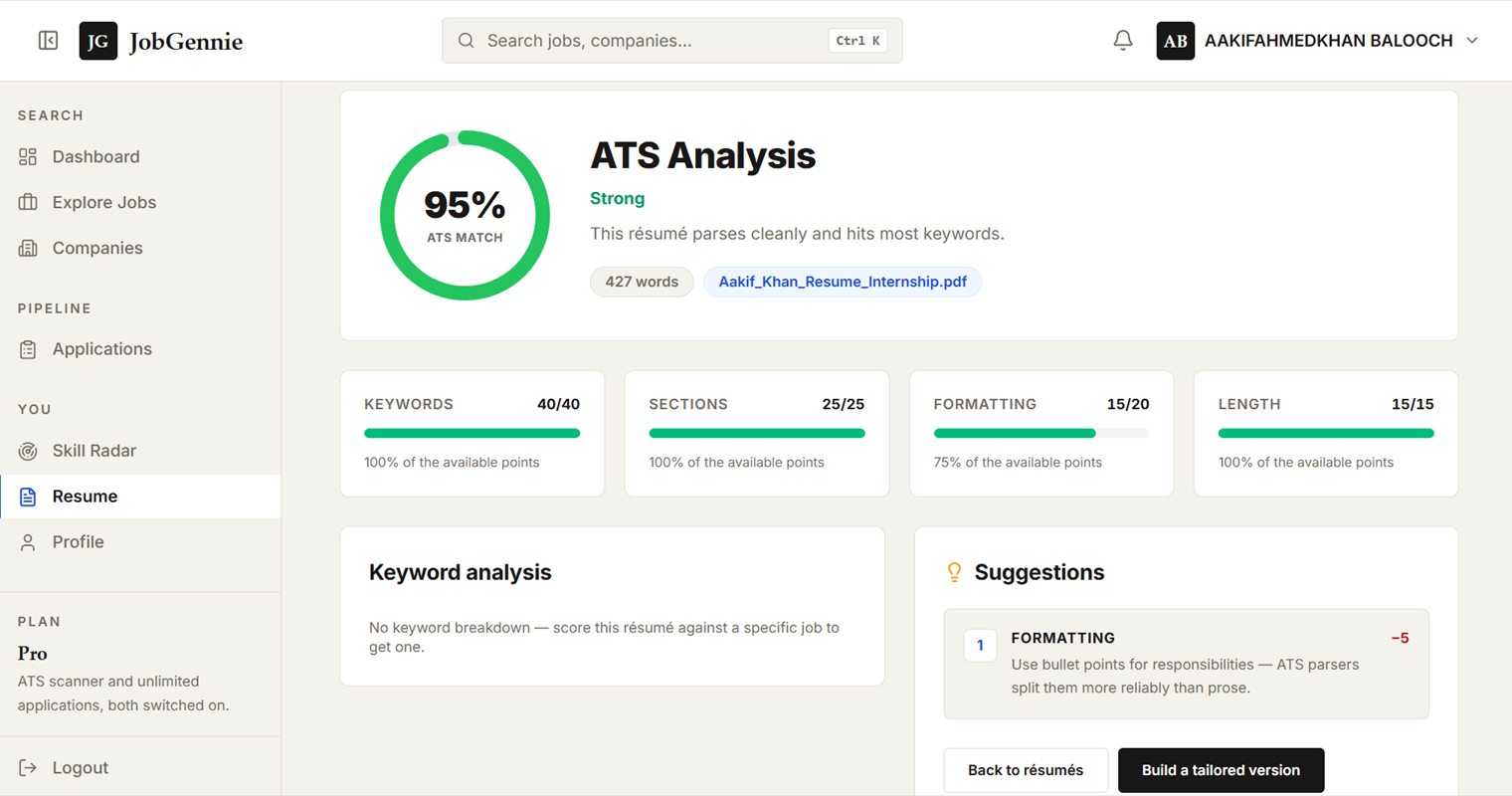Click the Keyword analysis heading
Viewport: 1512px width, 796px height.
[x=460, y=572]
